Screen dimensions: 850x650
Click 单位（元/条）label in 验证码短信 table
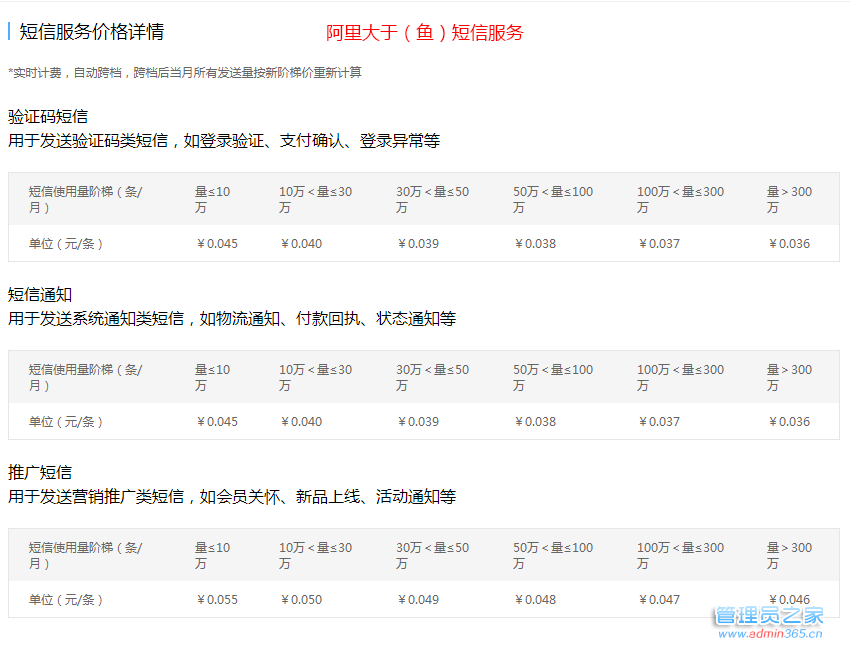66,244
